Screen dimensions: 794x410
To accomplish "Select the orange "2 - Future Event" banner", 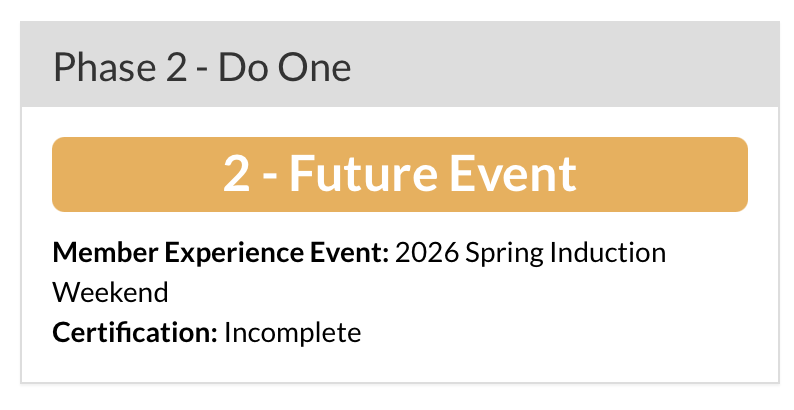I will click(x=399, y=174).
